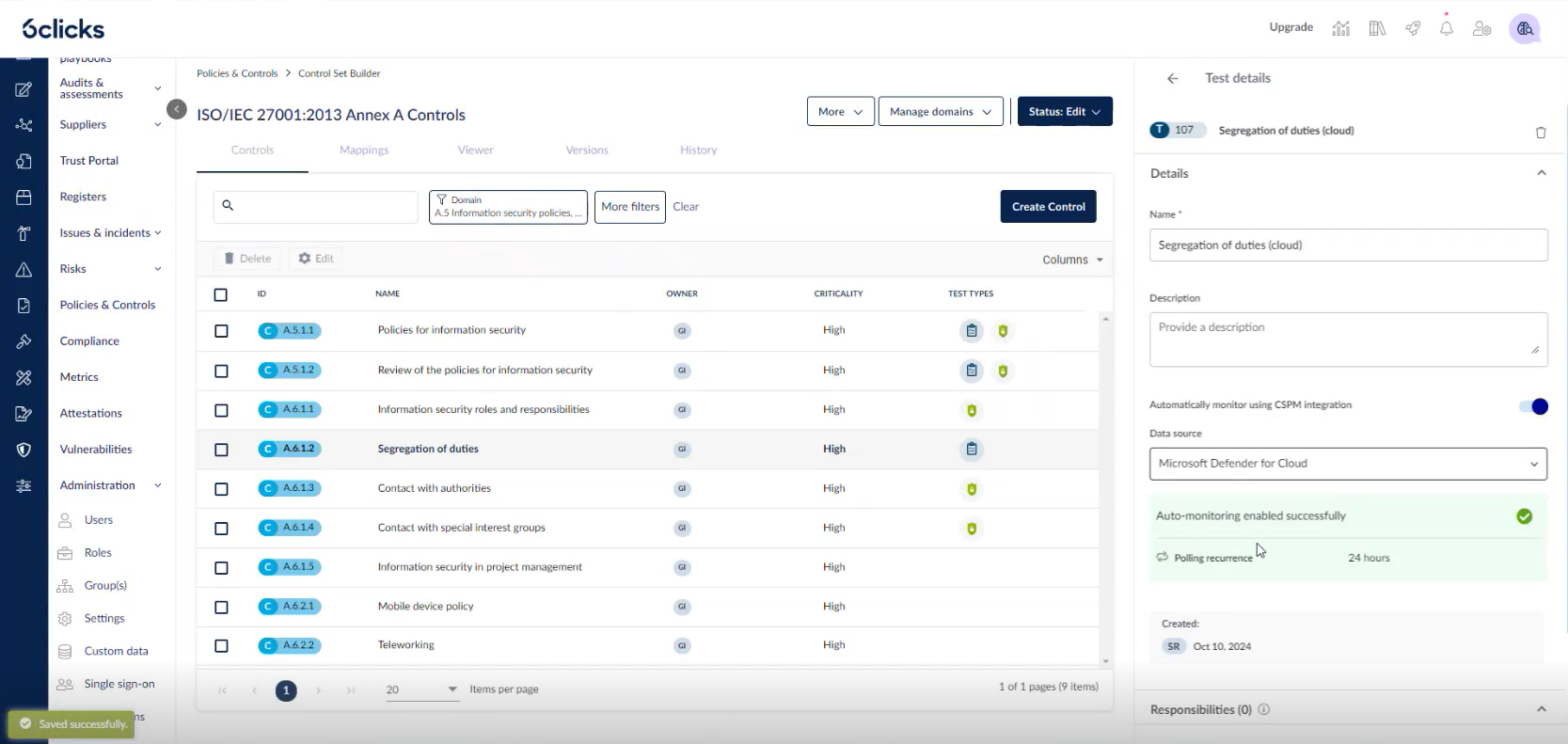Viewport: 1568px width, 744px height.
Task: Clear the applied filters
Action: pos(686,207)
